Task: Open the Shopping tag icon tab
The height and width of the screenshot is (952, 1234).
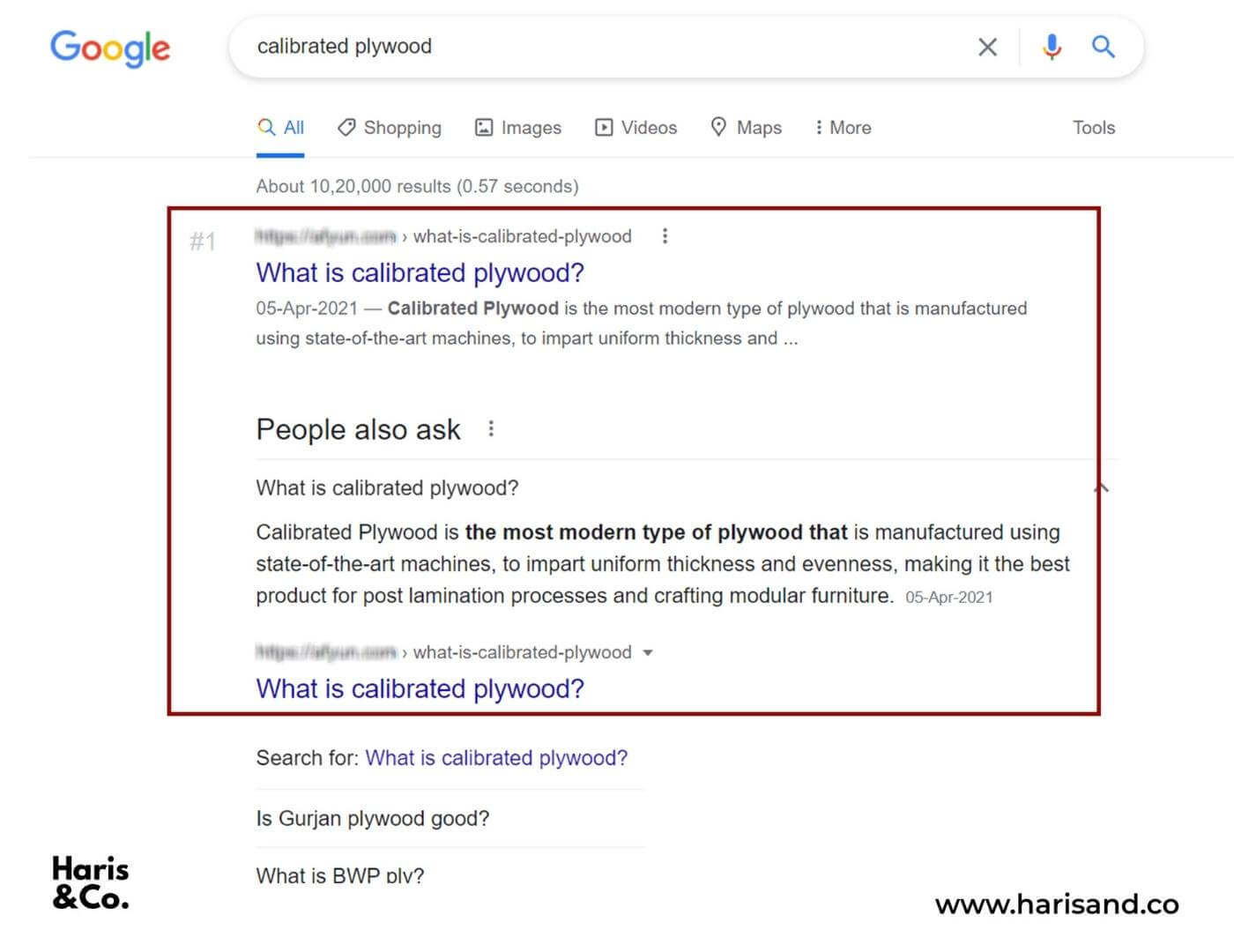Action: click(390, 128)
